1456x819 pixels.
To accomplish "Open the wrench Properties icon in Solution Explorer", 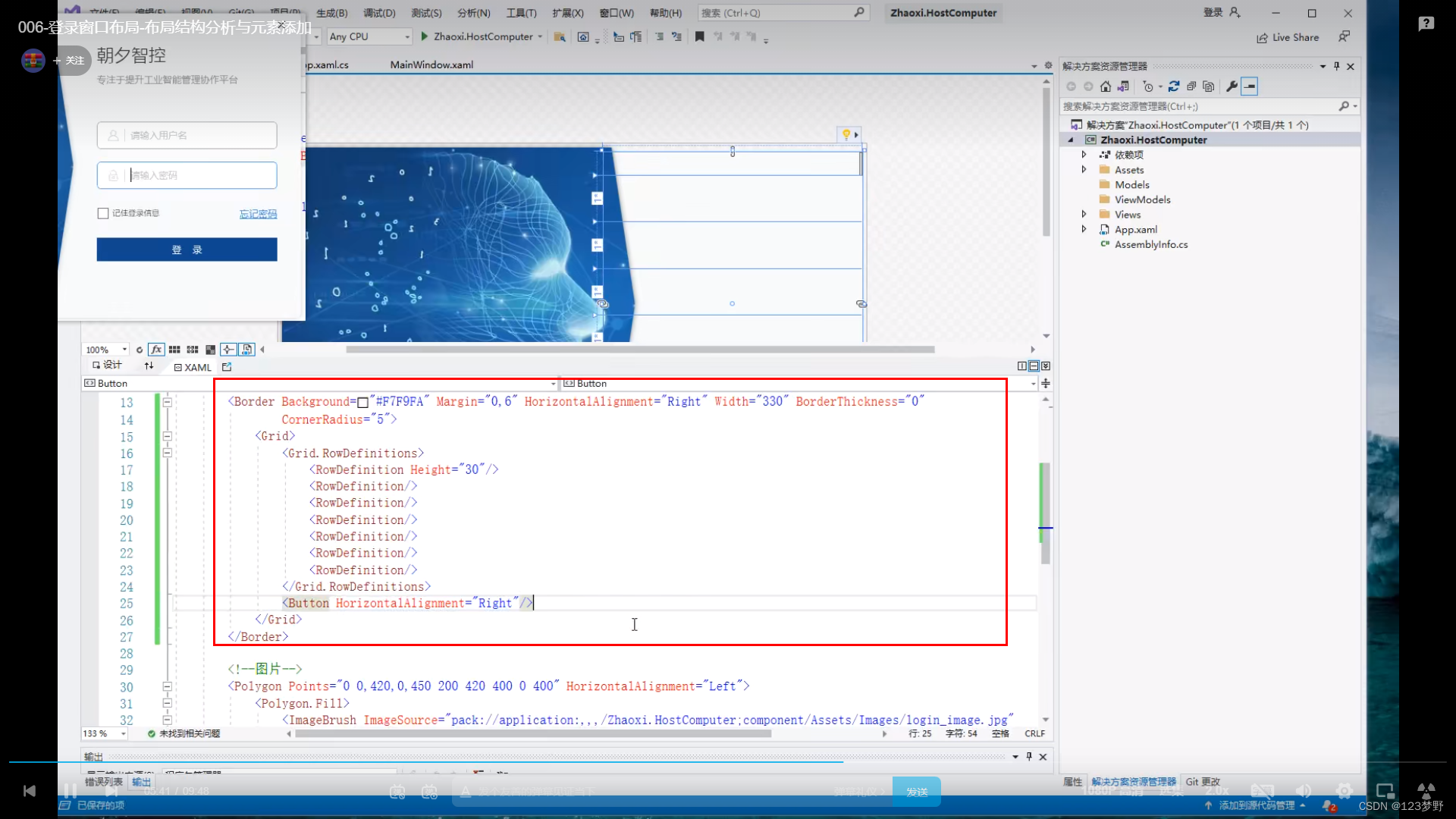I will pos(1232,86).
